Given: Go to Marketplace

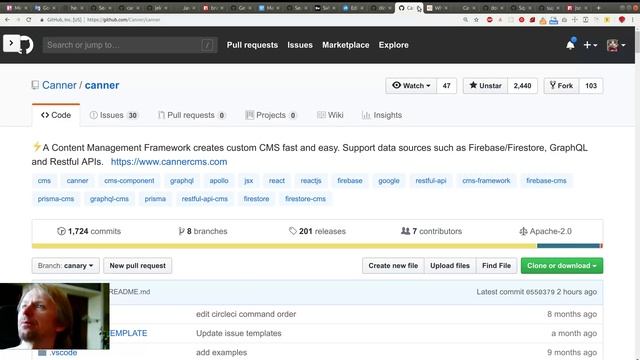Looking at the screenshot, I should click(x=346, y=45).
